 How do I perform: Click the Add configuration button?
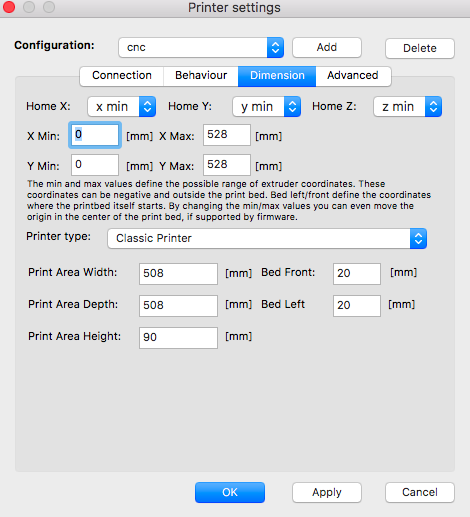tap(327, 47)
